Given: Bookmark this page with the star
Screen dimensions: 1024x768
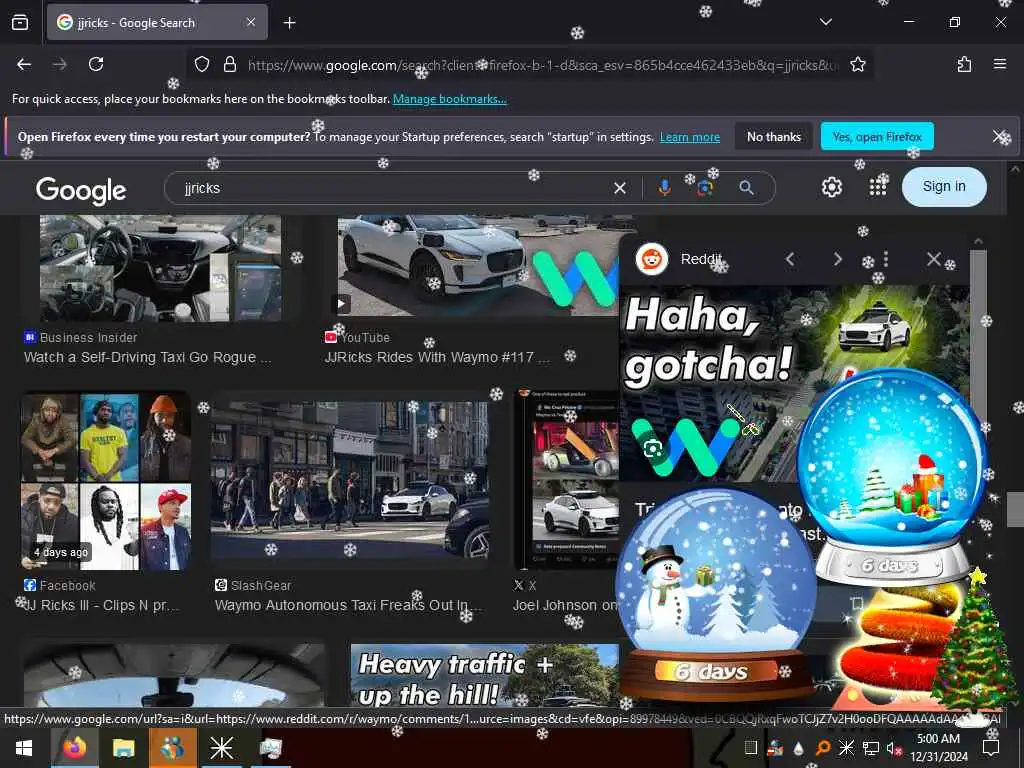Looking at the screenshot, I should [857, 64].
